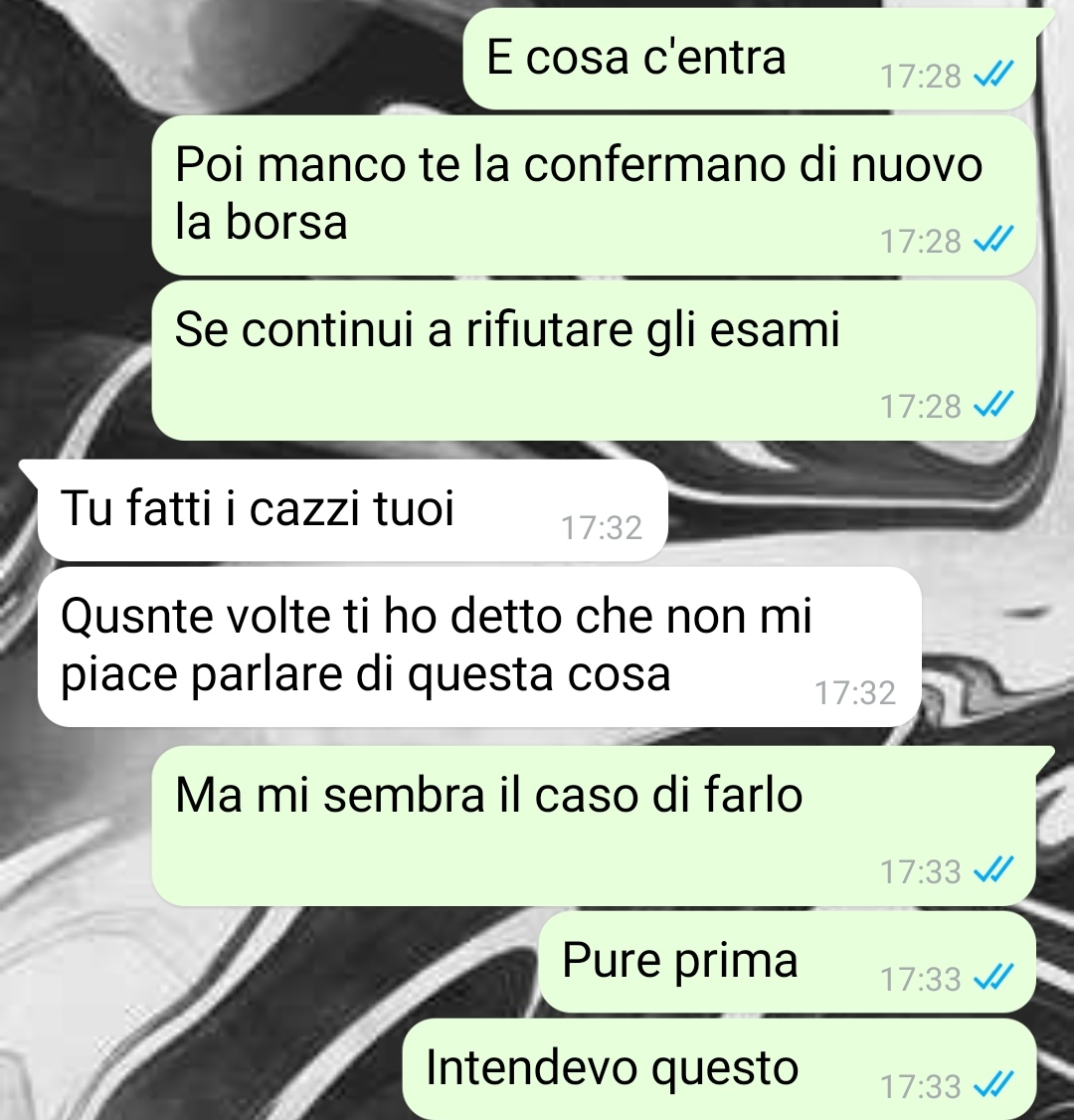Select the 'Se continui a rifiutare gli esami' bubble
The height and width of the screenshot is (1120, 1074).
(x=594, y=361)
